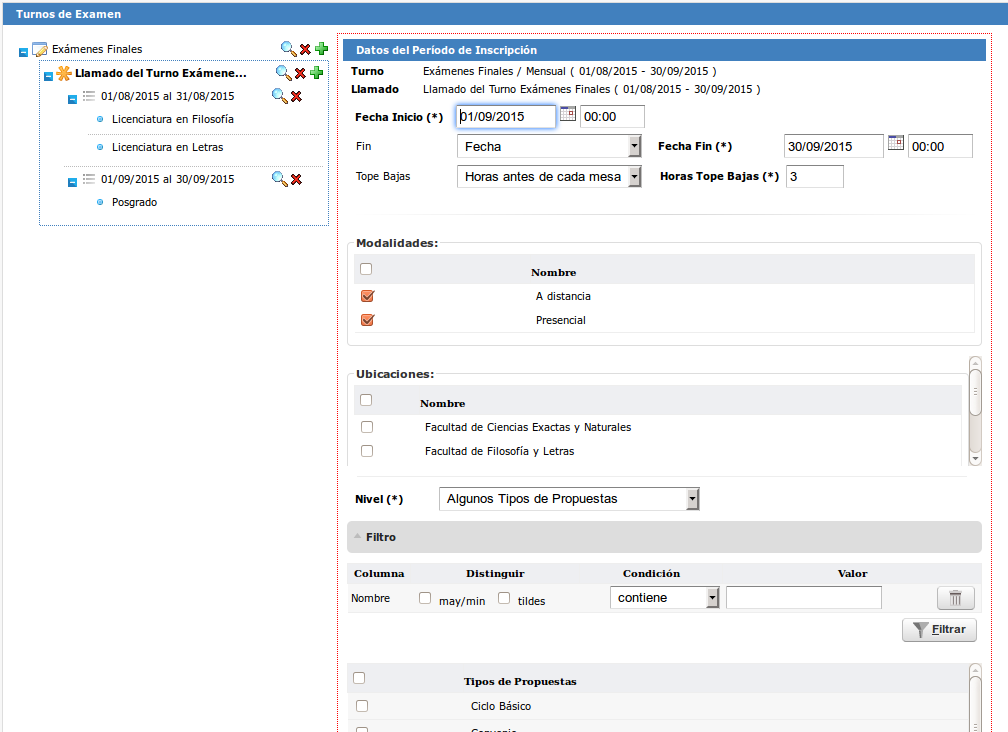The image size is (1008, 732).
Task: Toggle select-all Tipos de Propuestas checkbox
Action: [x=359, y=677]
